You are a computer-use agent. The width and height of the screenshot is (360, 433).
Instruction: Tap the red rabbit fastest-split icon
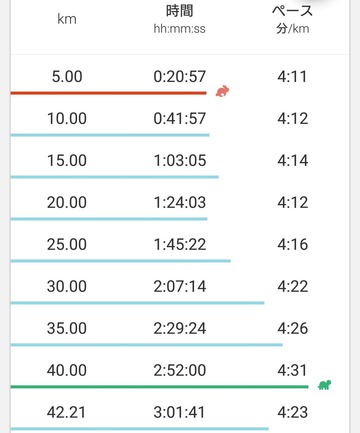click(222, 91)
